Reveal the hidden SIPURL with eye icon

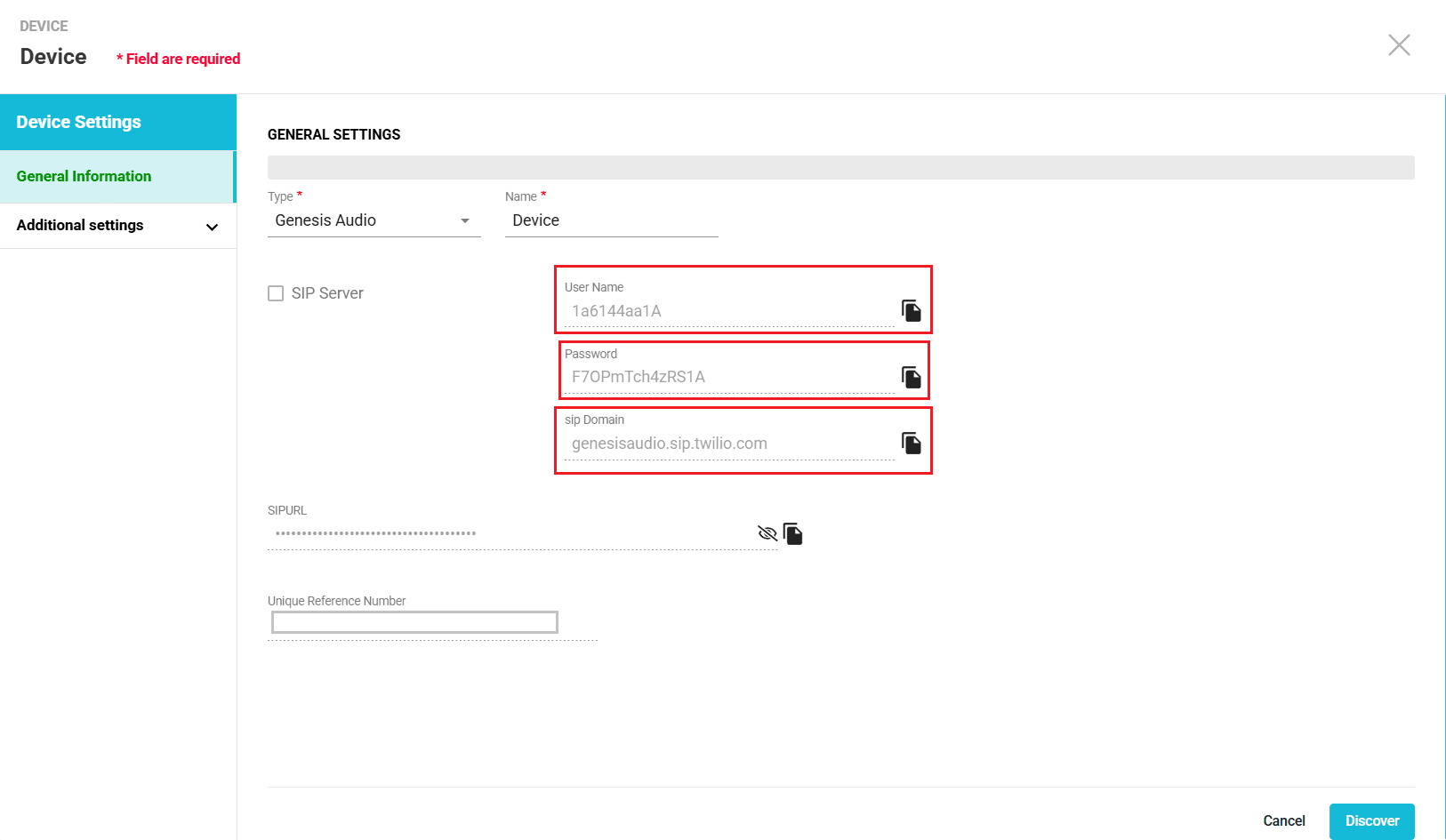pyautogui.click(x=767, y=533)
